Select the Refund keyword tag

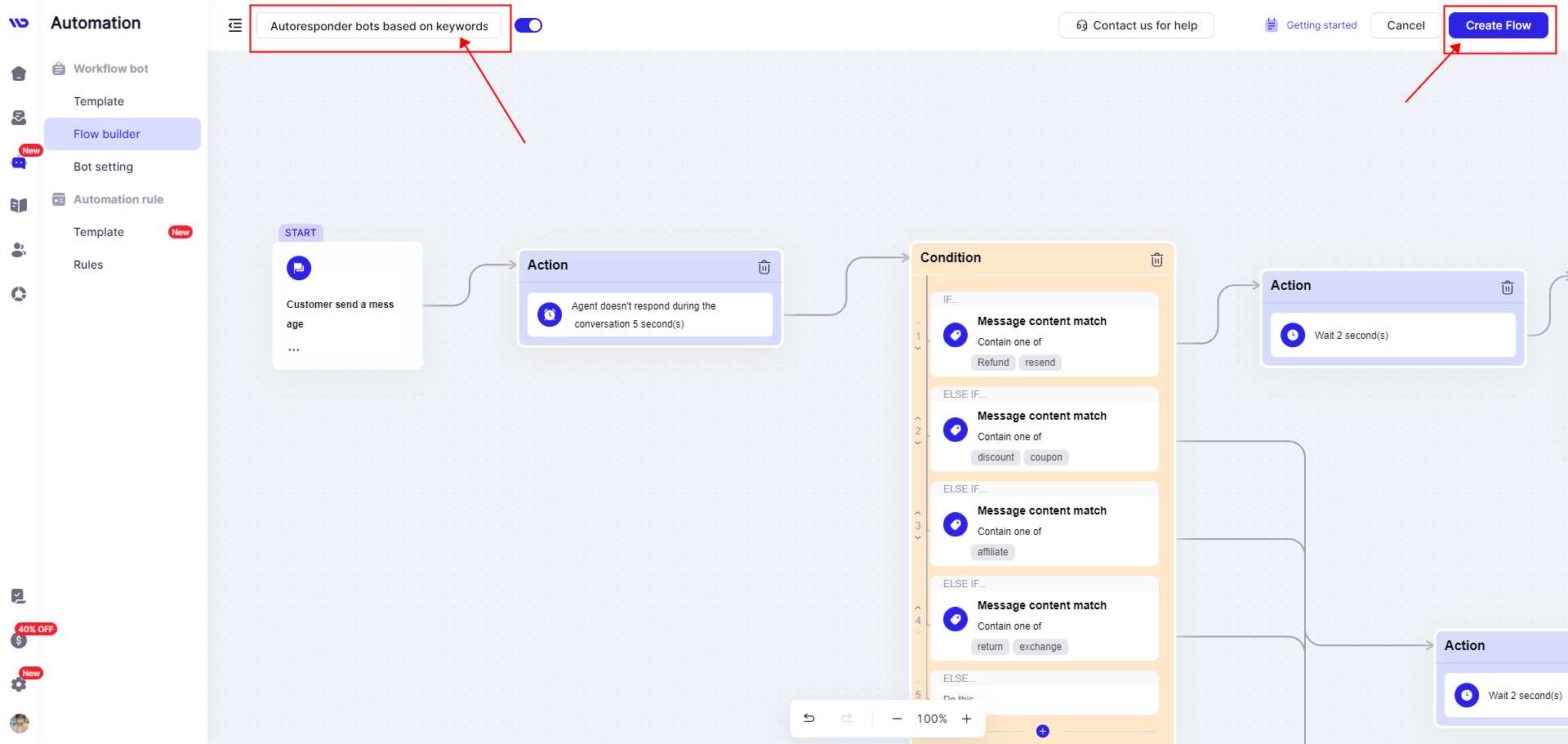point(993,363)
